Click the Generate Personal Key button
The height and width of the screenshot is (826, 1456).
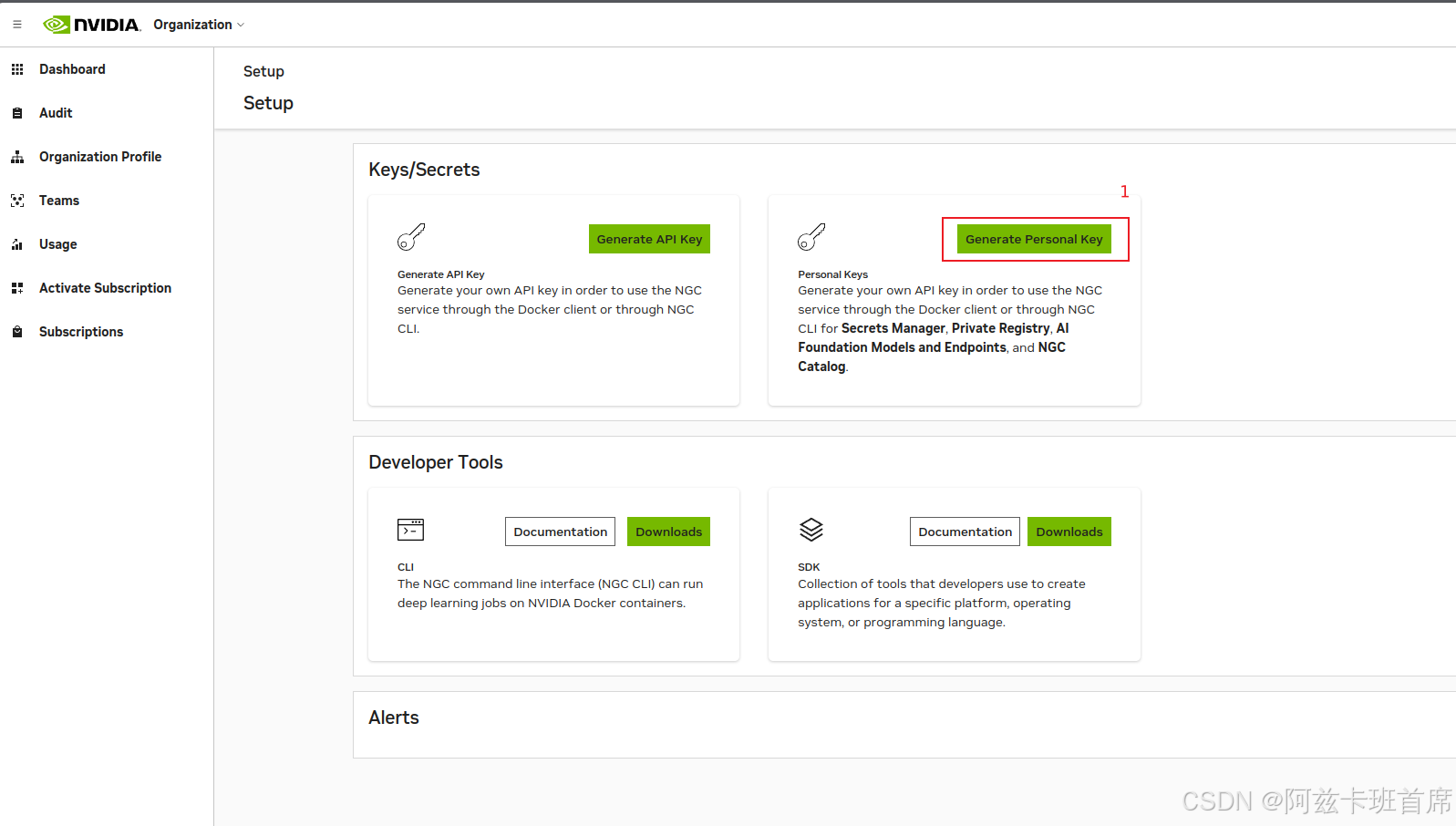tap(1034, 239)
